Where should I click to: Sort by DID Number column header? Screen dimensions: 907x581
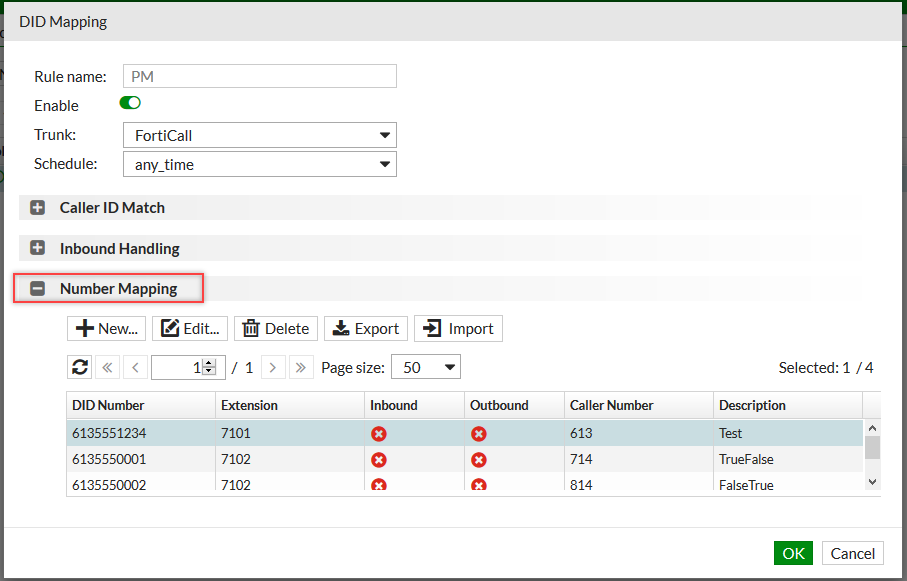pyautogui.click(x=141, y=405)
